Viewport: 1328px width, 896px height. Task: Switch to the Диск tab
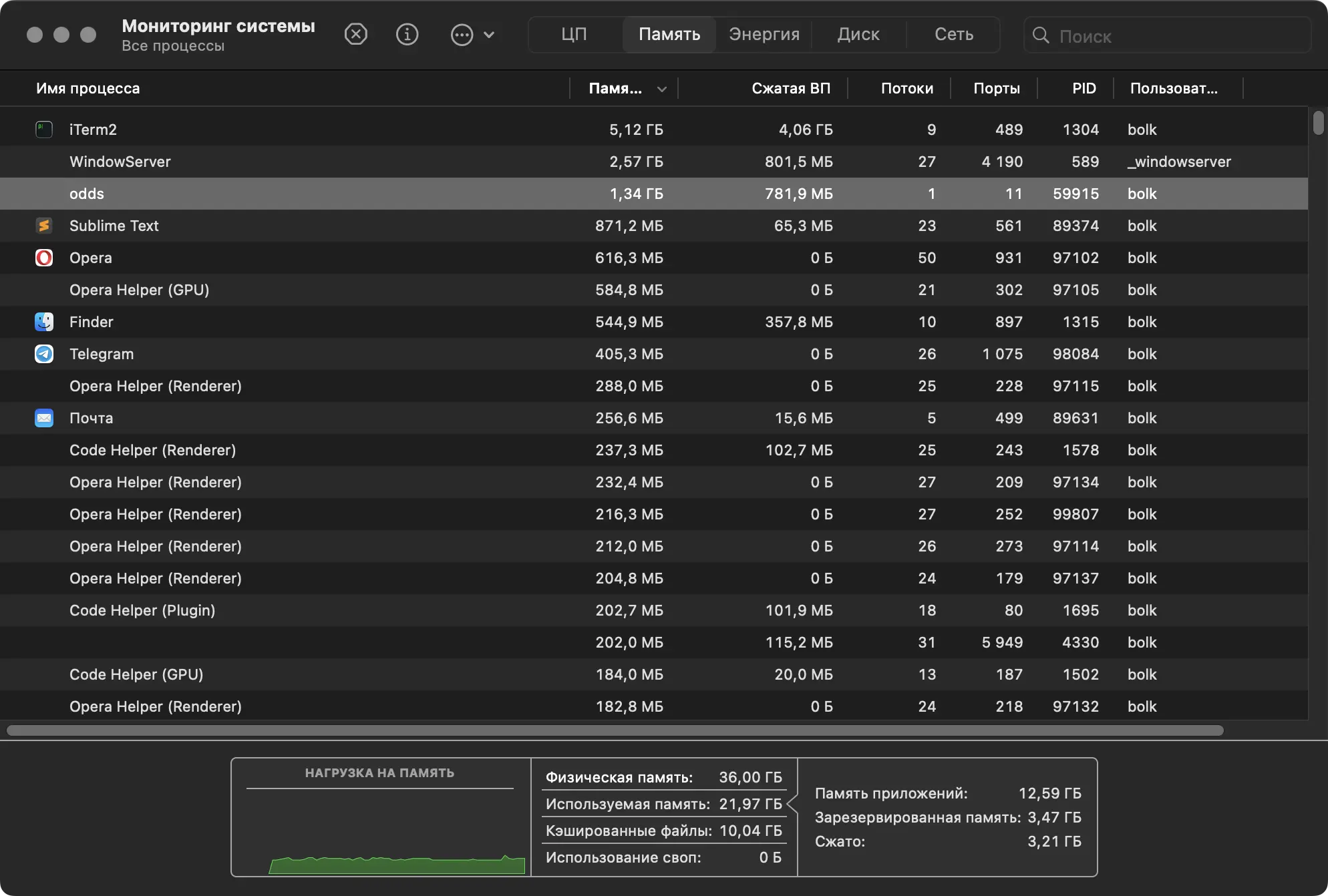click(858, 35)
